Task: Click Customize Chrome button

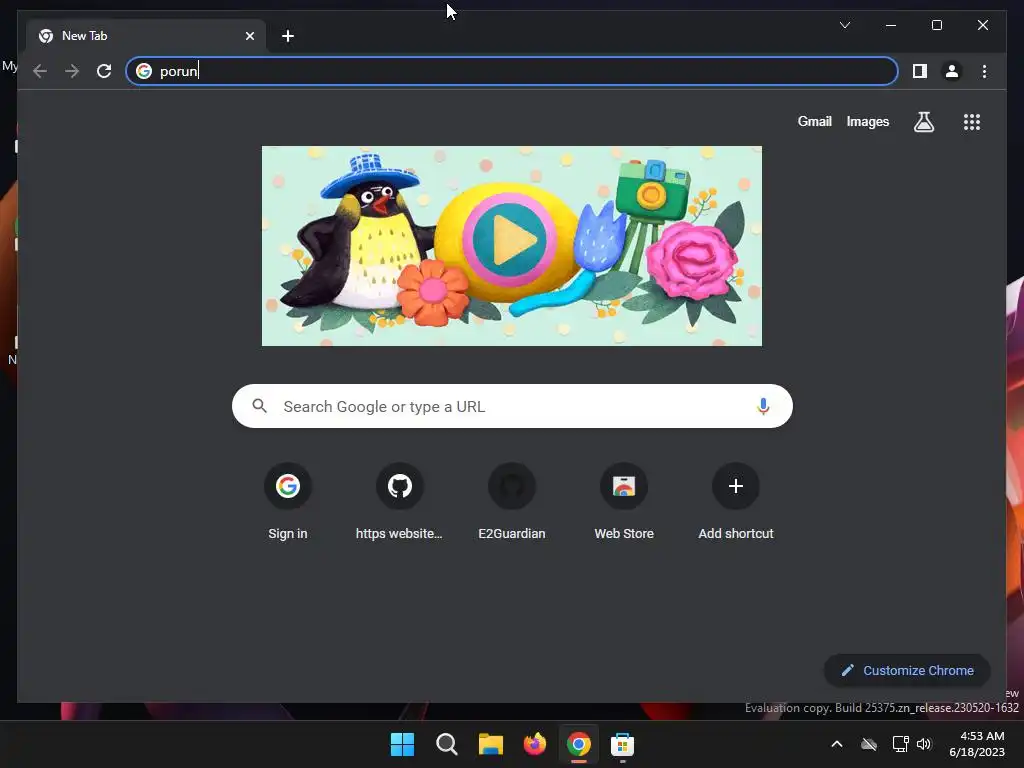Action: [907, 671]
